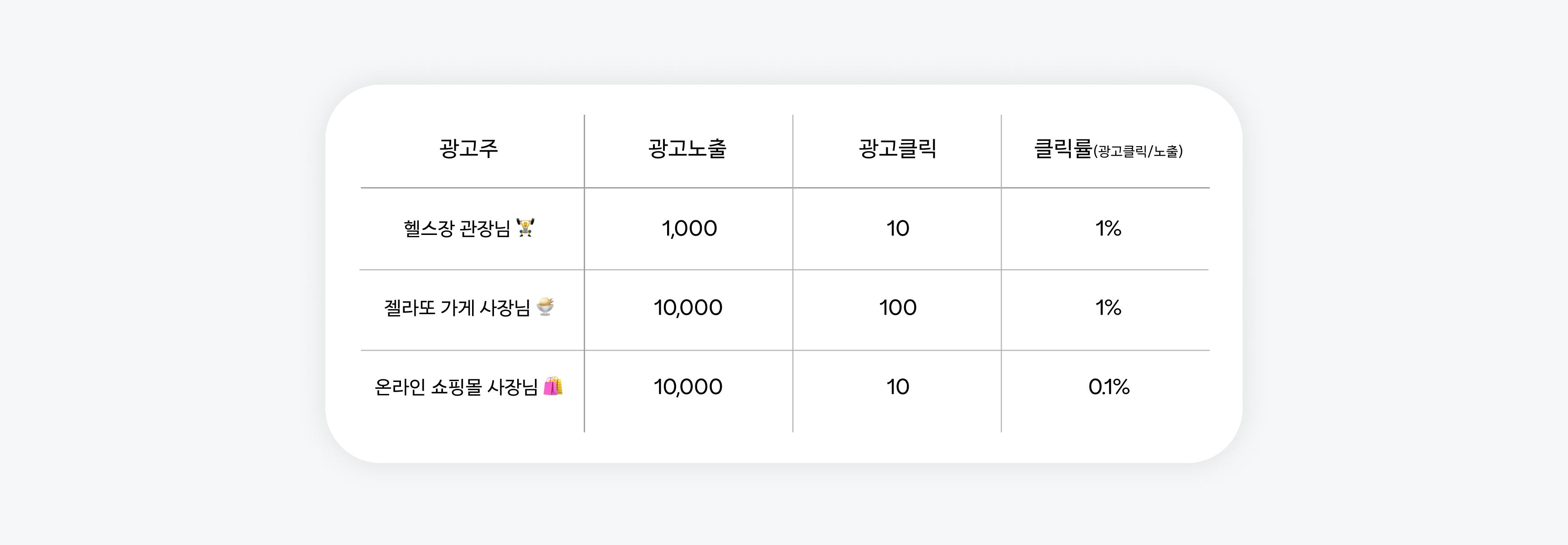Click the 100 ad clicks cell
The image size is (1568, 545).
pos(898,308)
